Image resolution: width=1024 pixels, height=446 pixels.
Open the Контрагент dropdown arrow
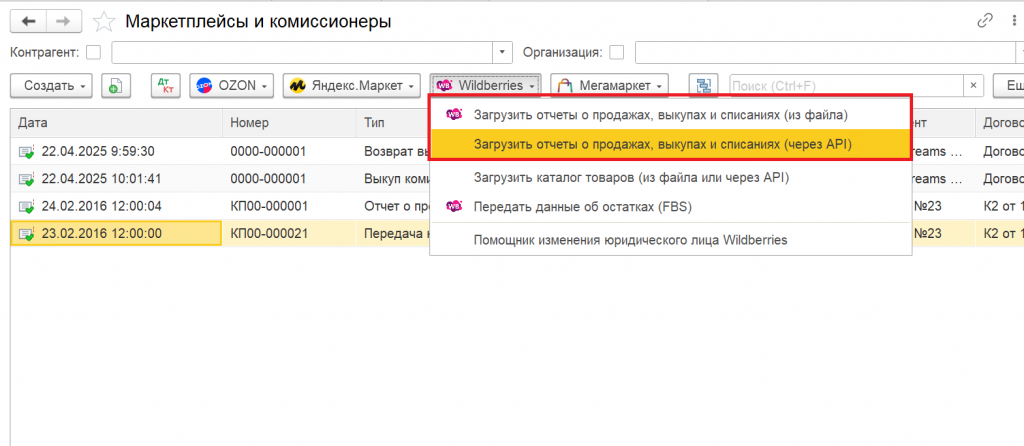coord(502,52)
